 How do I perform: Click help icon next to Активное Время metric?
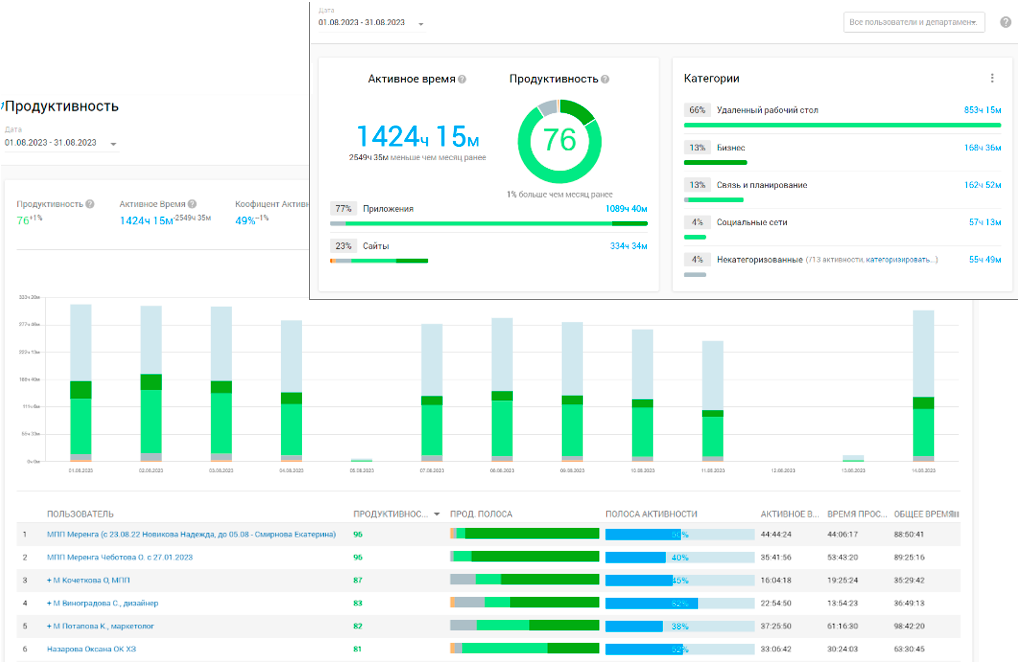192,204
